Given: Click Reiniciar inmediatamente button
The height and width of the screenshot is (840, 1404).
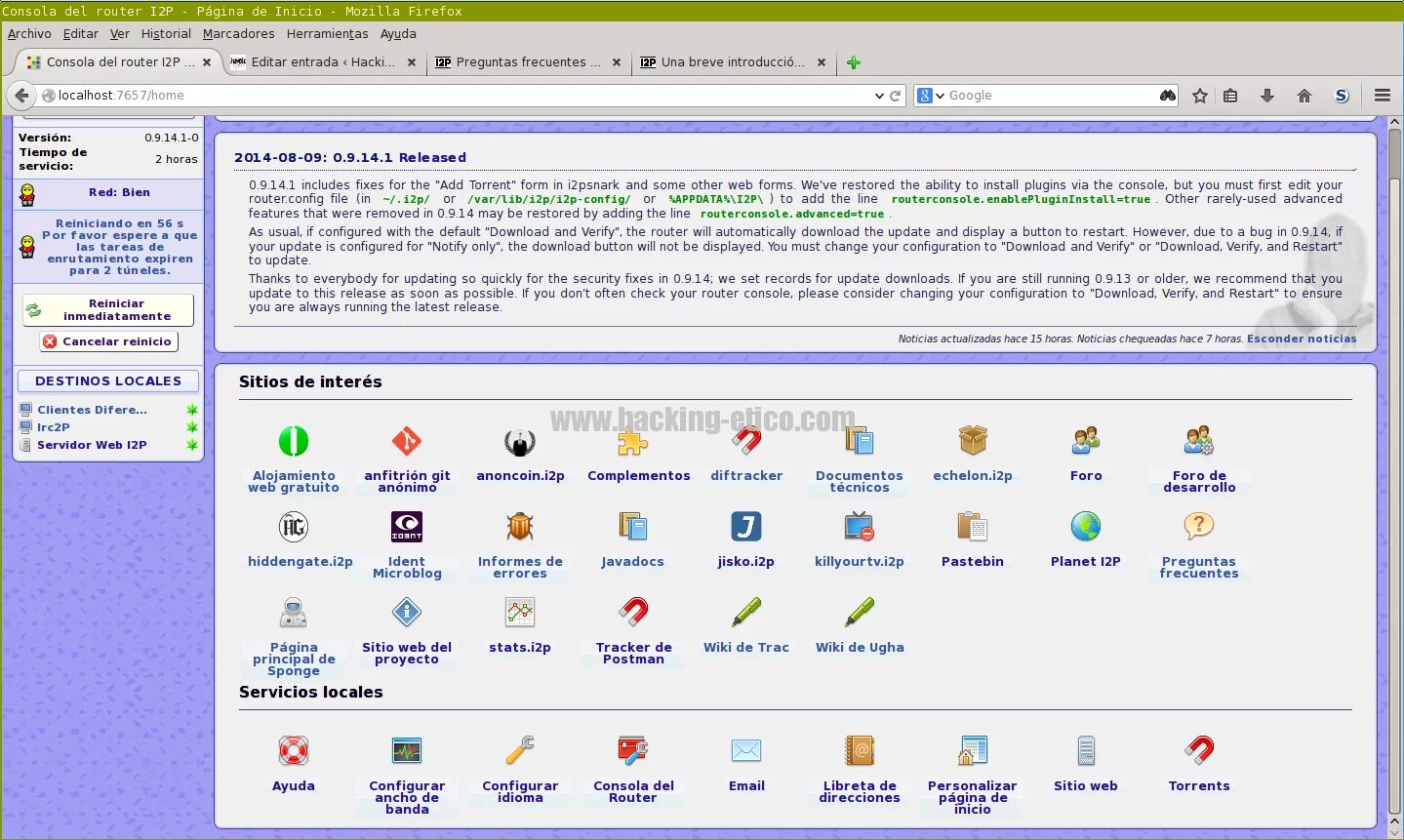Looking at the screenshot, I should tap(108, 310).
